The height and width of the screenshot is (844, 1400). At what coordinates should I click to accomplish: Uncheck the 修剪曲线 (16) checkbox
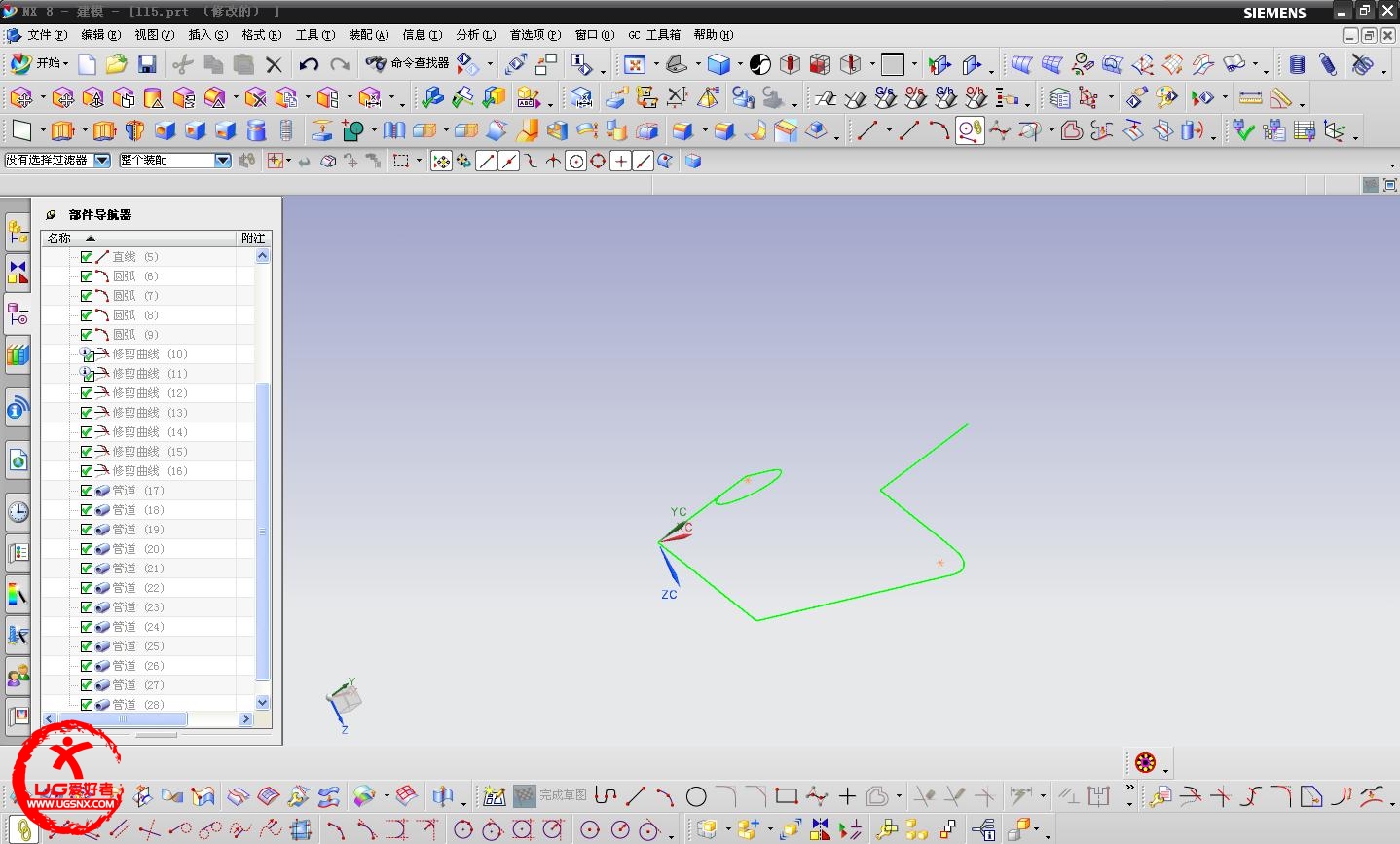(87, 471)
